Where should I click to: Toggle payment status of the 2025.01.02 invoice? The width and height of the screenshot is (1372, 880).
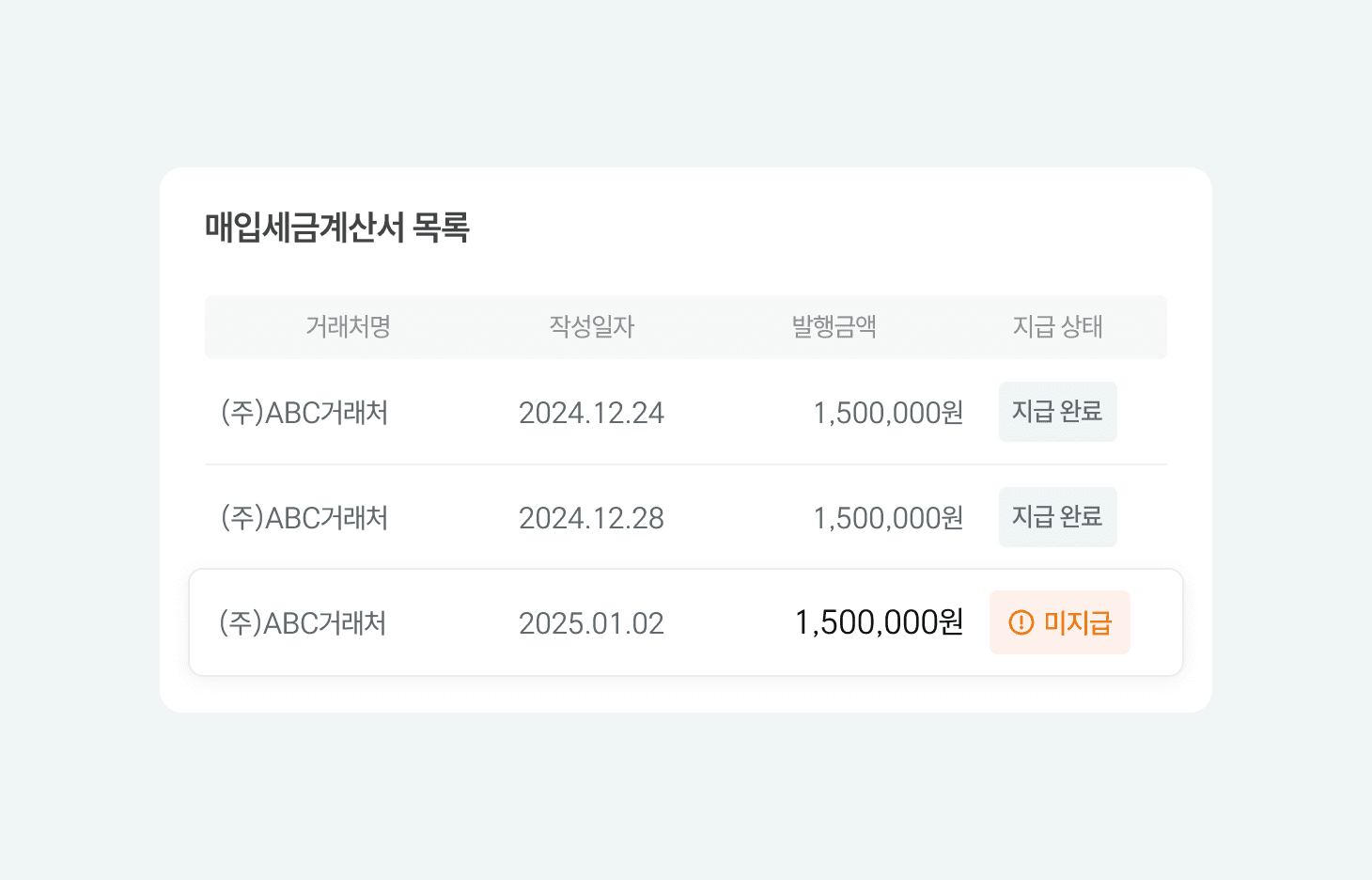pyautogui.click(x=1060, y=621)
